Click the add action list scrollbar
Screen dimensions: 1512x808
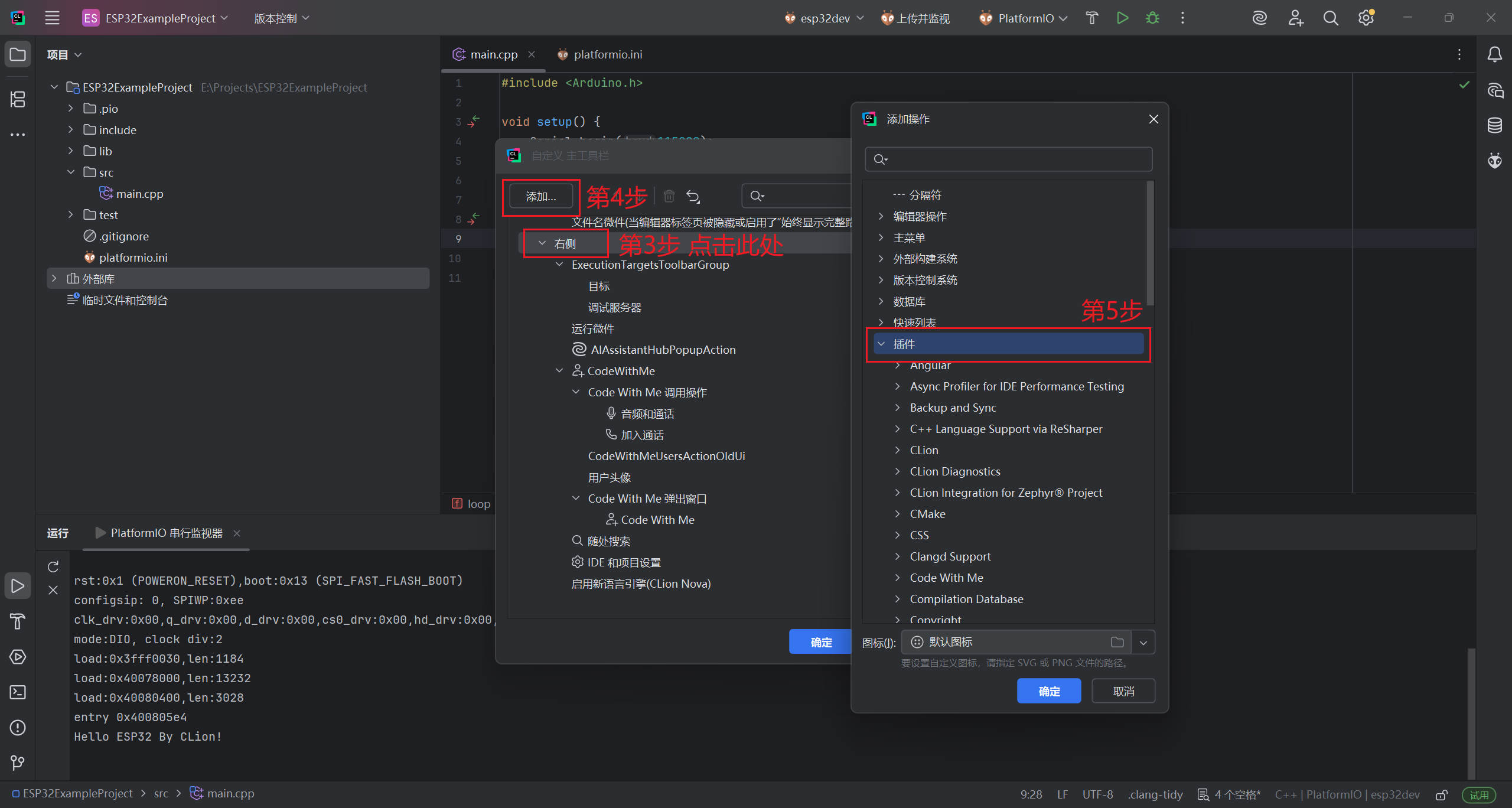click(x=1149, y=243)
